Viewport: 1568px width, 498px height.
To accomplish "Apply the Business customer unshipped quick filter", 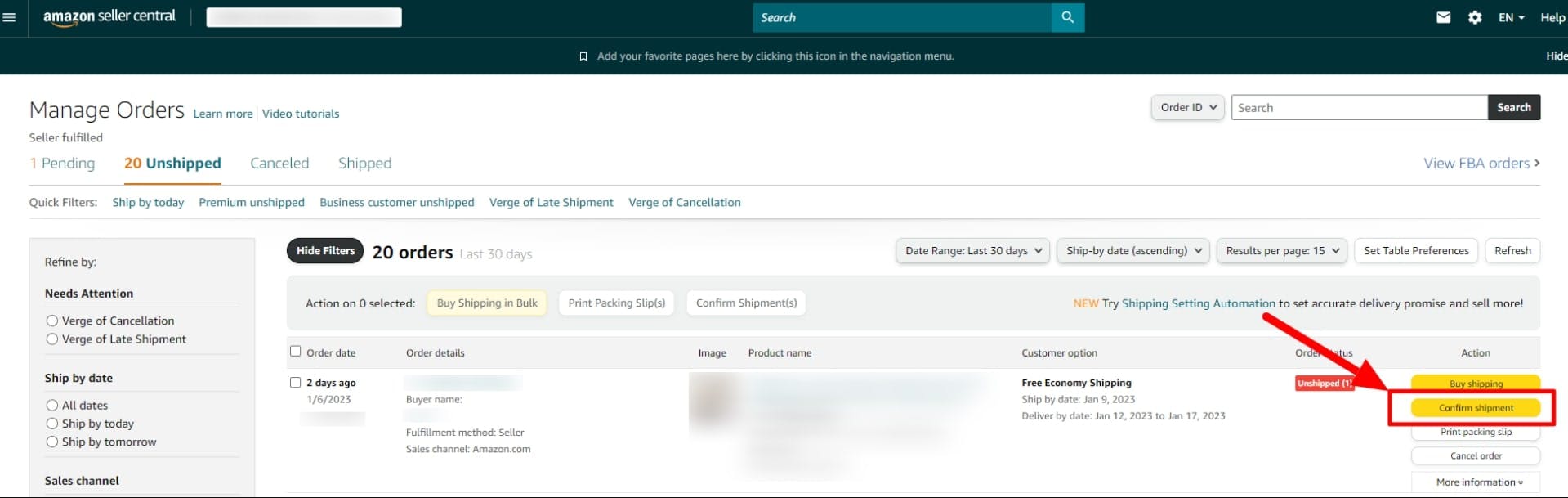I will [397, 203].
